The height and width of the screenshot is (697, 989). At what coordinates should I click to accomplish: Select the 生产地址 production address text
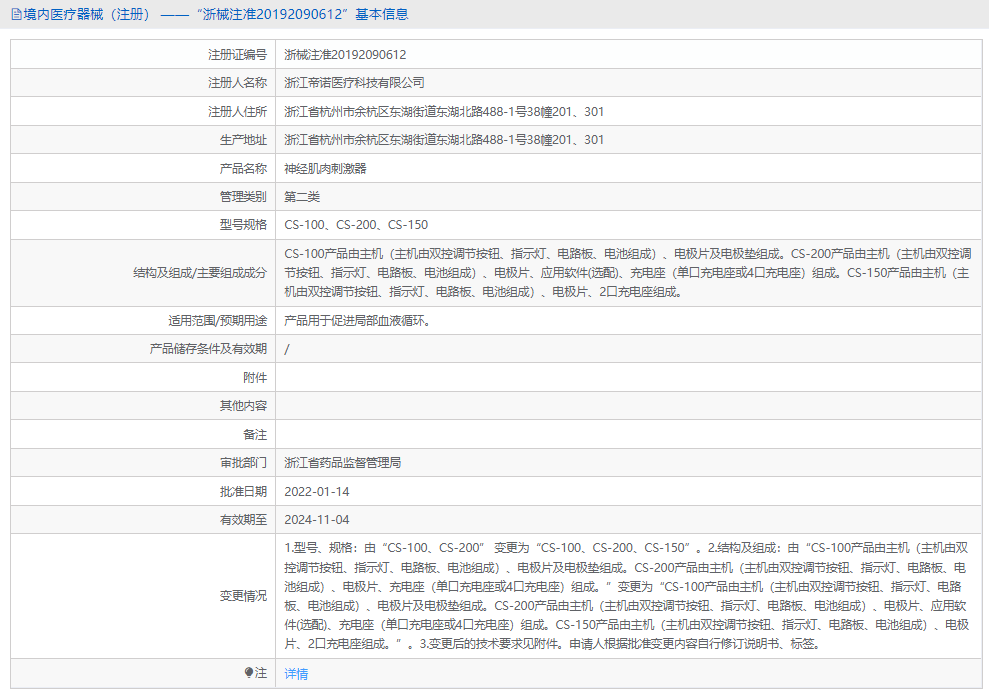tap(441, 139)
